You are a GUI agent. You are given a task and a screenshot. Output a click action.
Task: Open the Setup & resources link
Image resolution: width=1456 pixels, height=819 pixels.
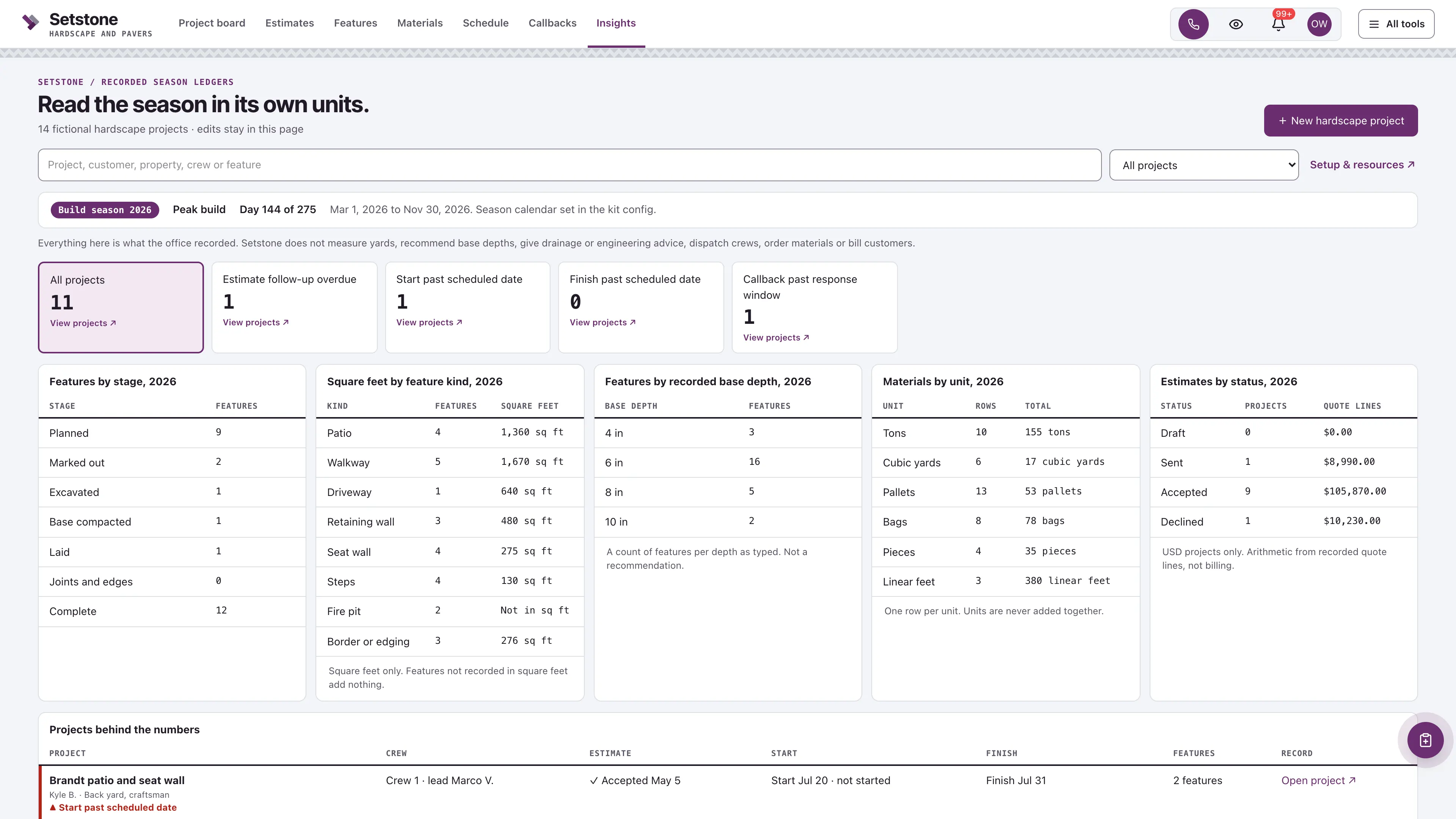coord(1362,165)
